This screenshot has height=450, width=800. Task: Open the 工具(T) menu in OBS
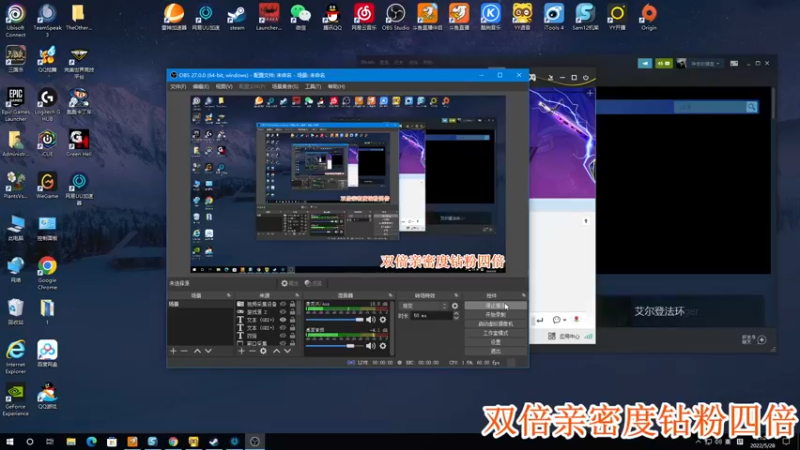click(313, 87)
